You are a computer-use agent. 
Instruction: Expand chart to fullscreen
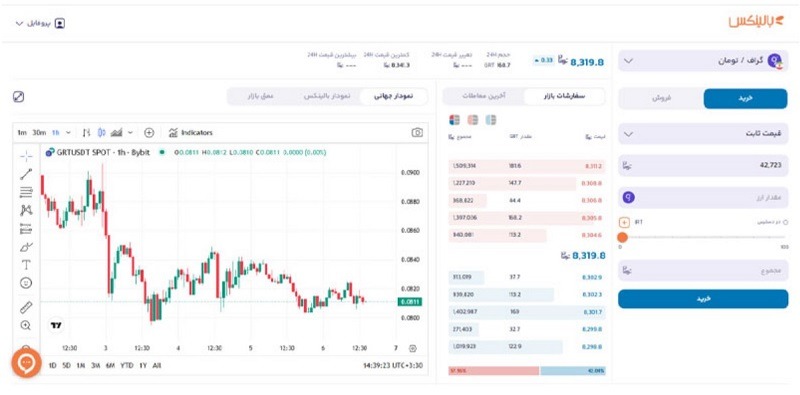(18, 96)
